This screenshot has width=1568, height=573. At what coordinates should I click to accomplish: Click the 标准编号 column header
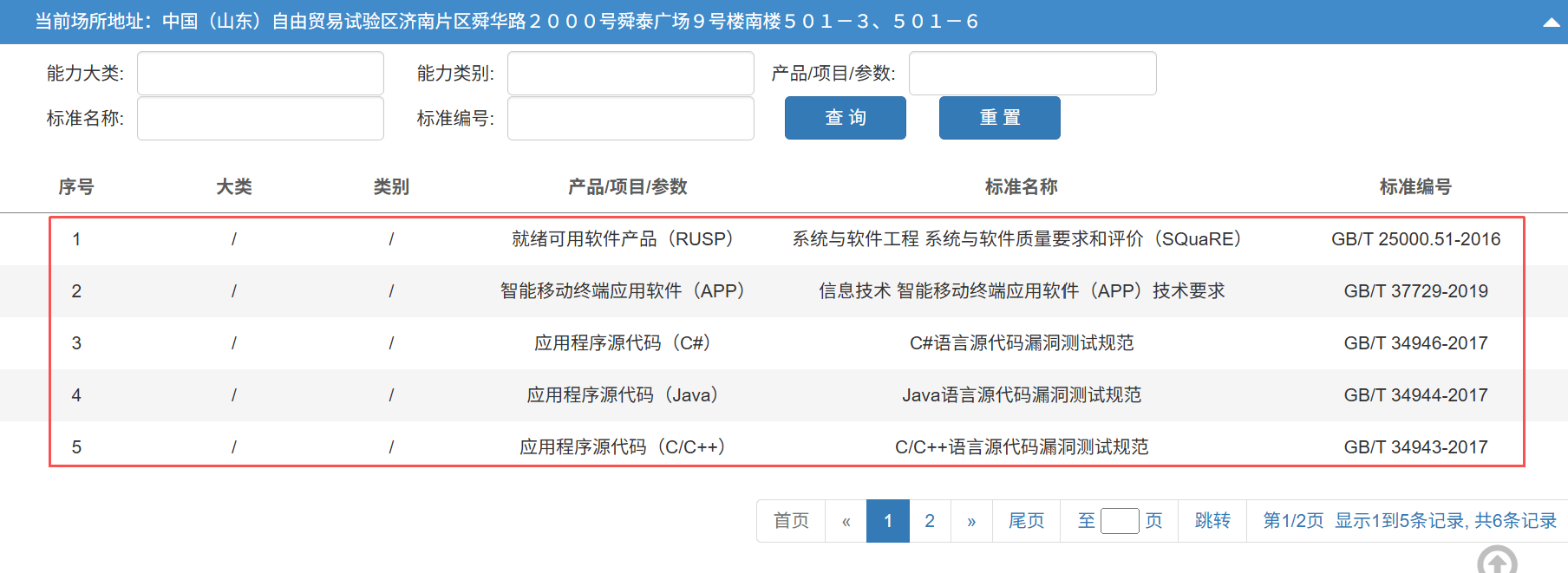pos(1415,187)
